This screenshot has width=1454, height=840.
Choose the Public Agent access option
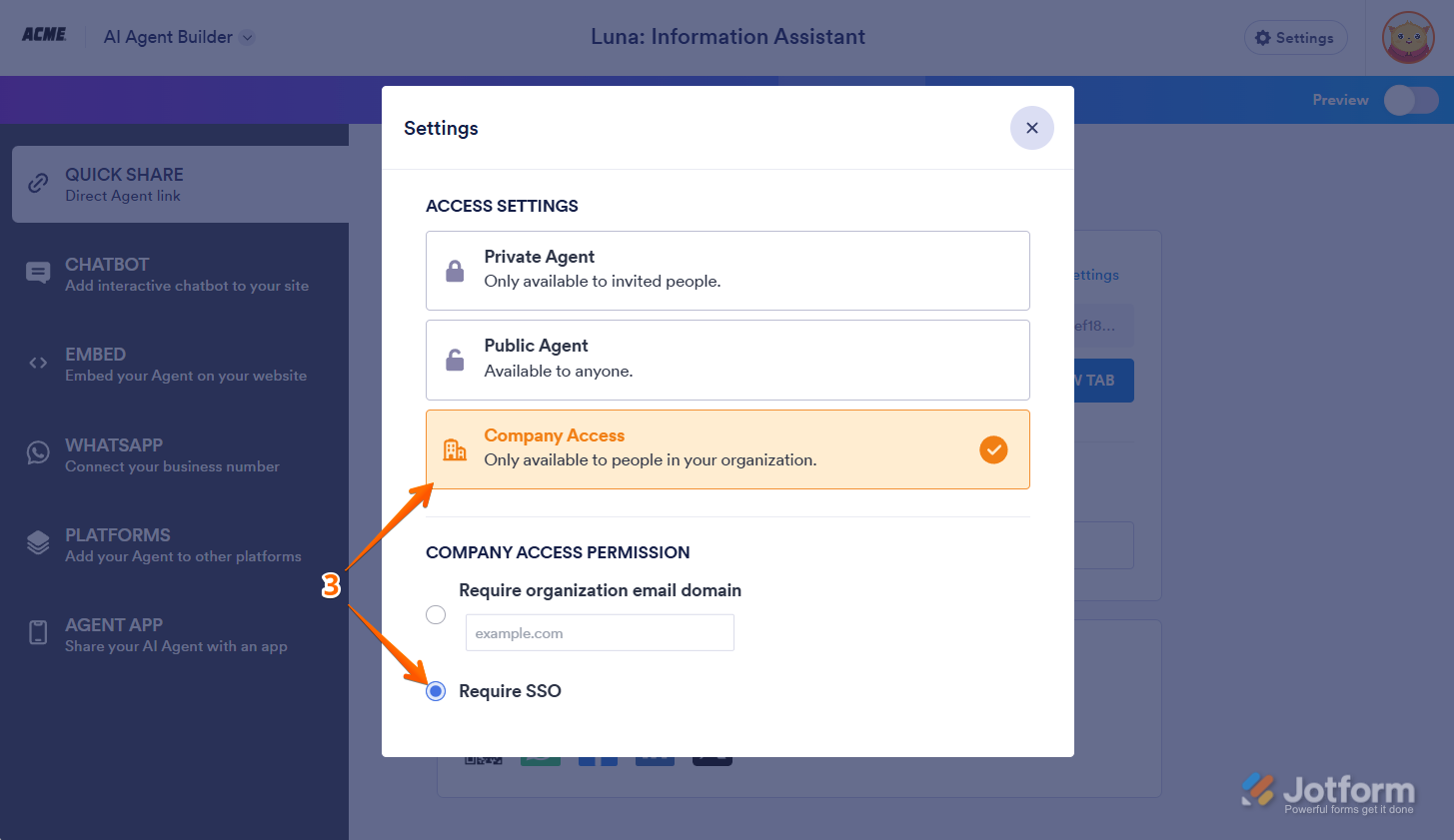[727, 360]
